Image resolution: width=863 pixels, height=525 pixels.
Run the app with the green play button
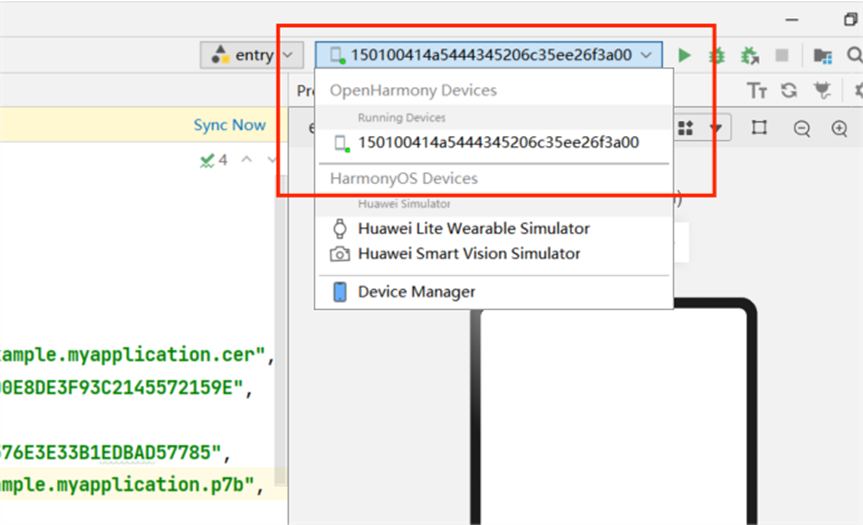click(x=684, y=55)
